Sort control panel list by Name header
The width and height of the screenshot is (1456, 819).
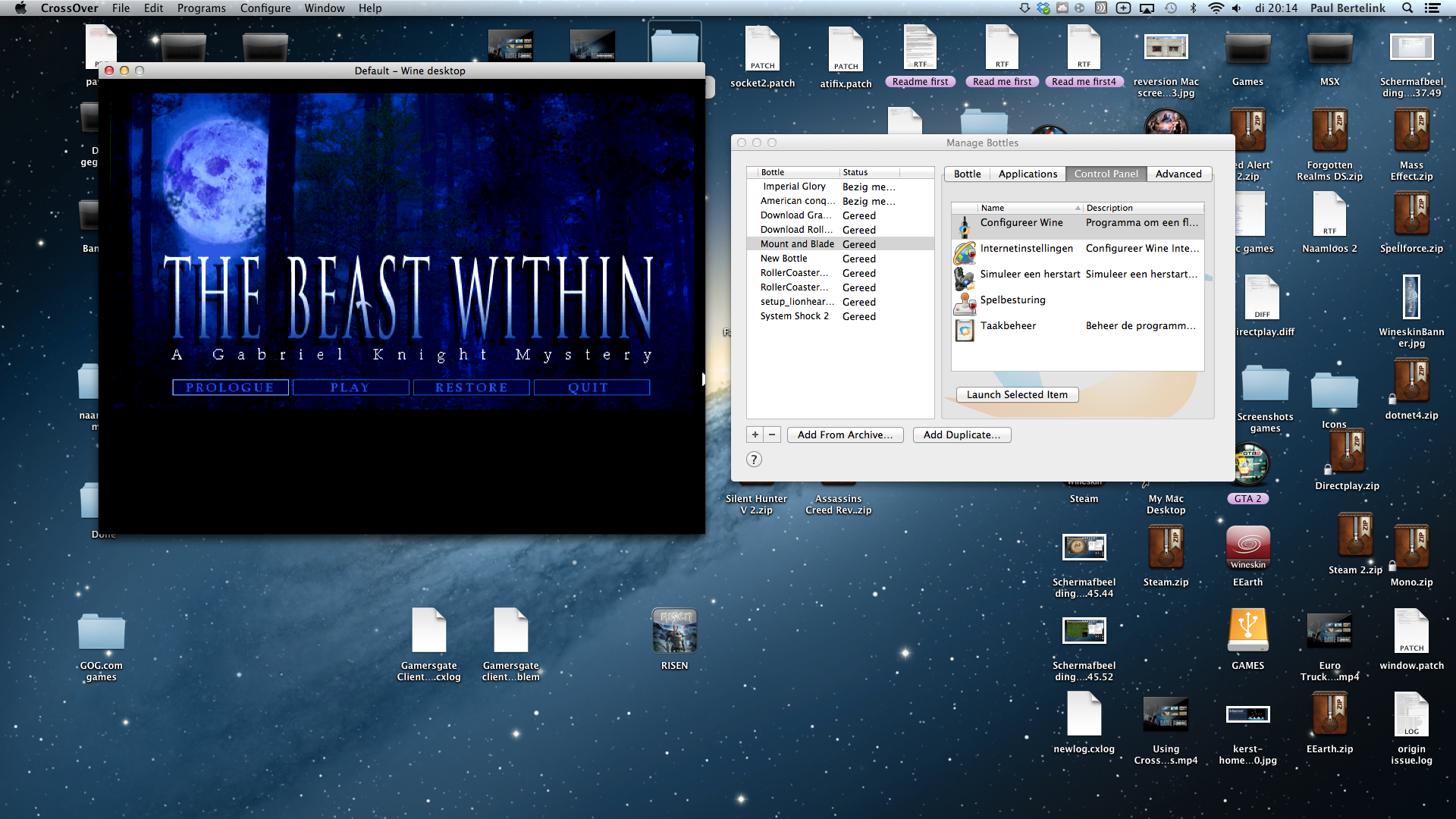(1029, 208)
